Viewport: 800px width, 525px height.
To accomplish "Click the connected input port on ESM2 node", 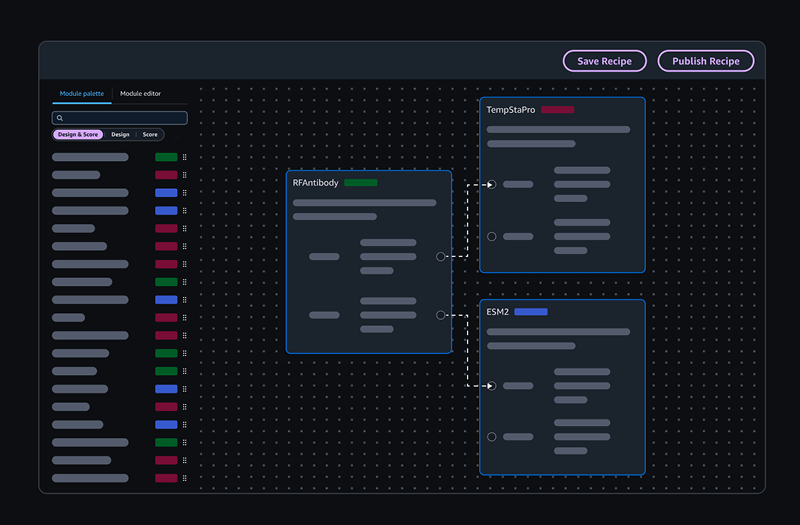I will point(491,386).
